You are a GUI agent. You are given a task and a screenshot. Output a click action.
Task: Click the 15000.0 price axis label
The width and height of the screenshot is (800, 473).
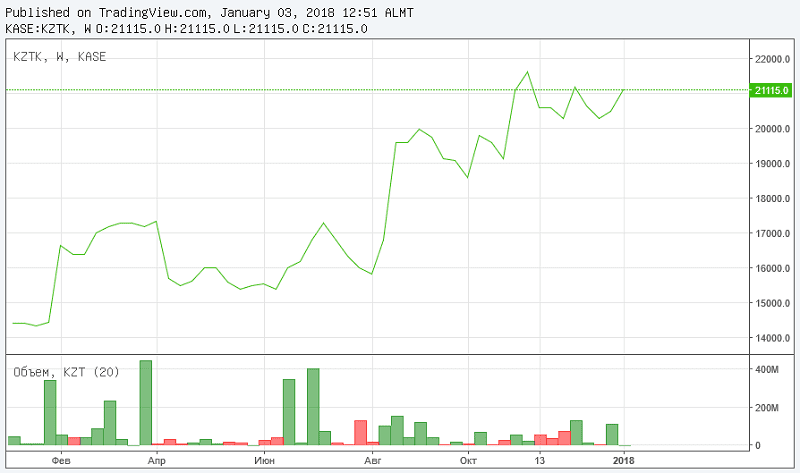pyautogui.click(x=772, y=303)
